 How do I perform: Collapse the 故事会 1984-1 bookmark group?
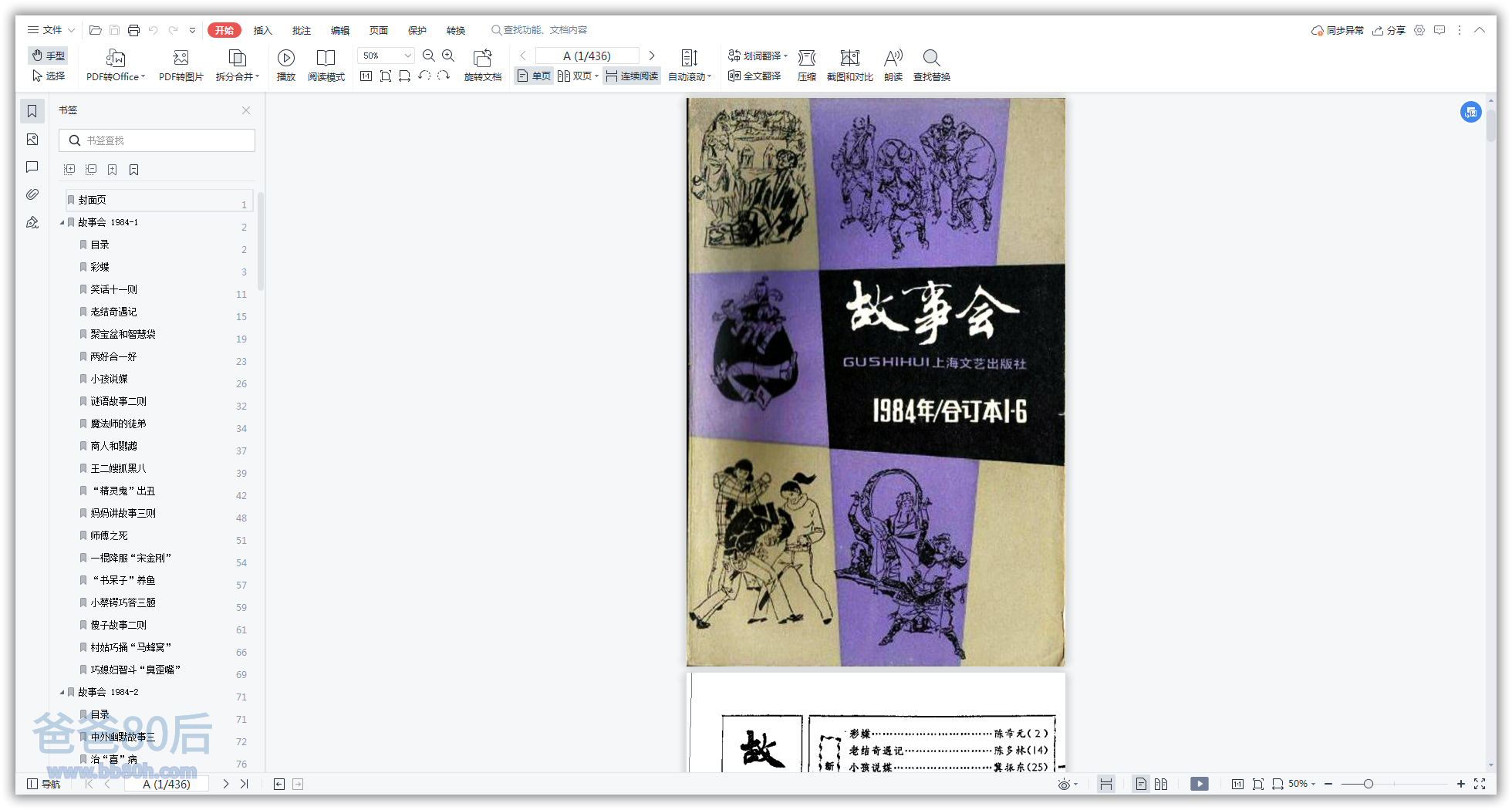coord(62,222)
